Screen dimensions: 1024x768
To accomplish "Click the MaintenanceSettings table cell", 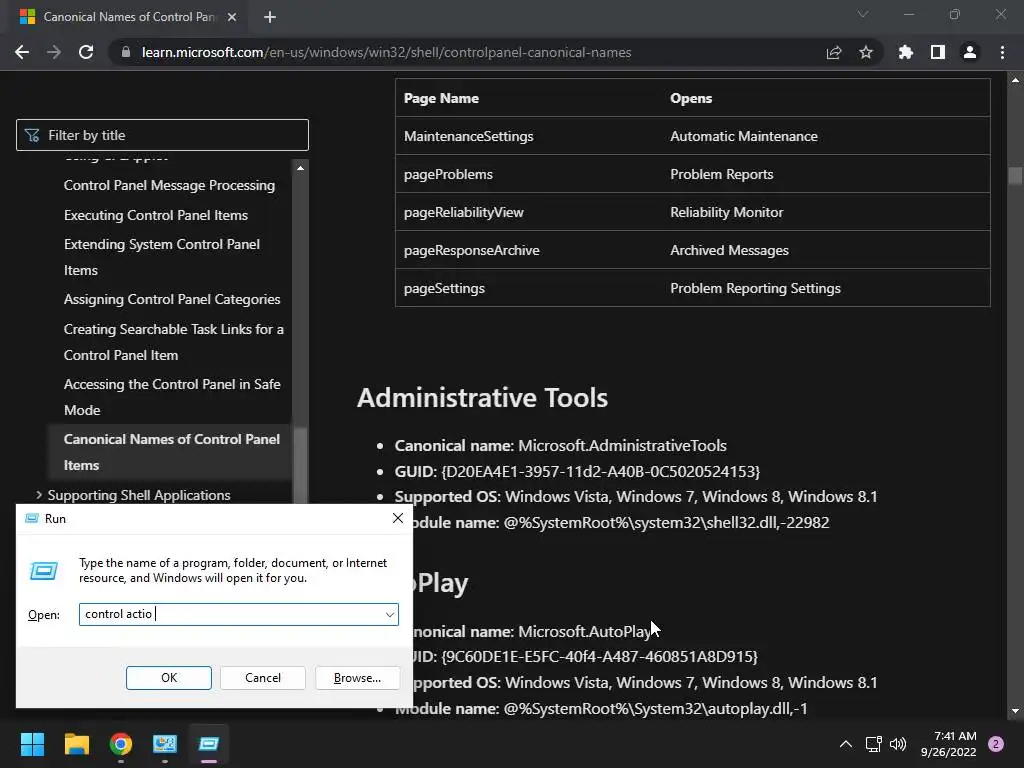I will pyautogui.click(x=468, y=136).
